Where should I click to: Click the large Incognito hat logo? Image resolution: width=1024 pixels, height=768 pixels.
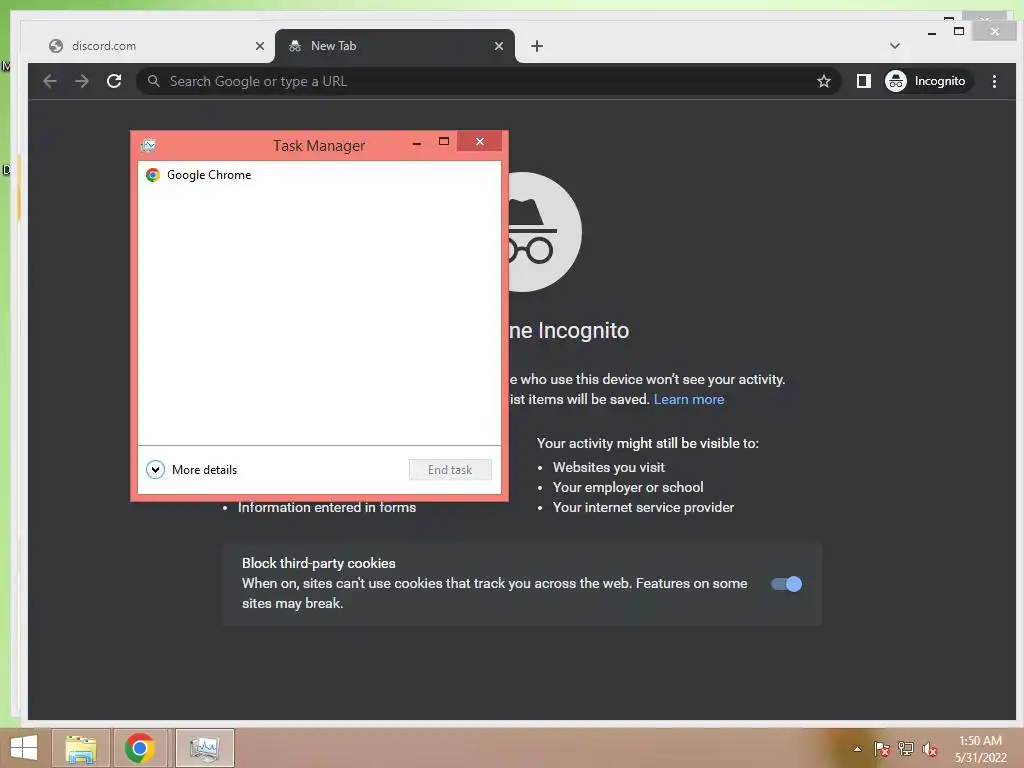(545, 232)
